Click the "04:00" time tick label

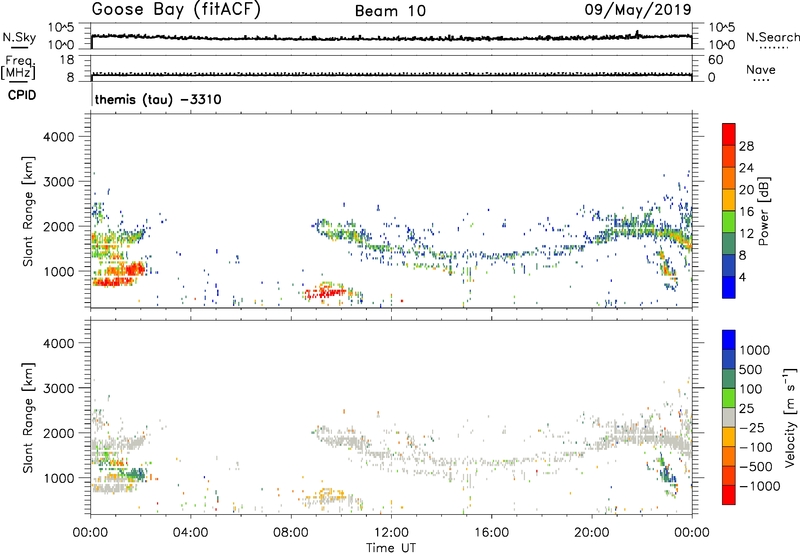click(x=190, y=533)
